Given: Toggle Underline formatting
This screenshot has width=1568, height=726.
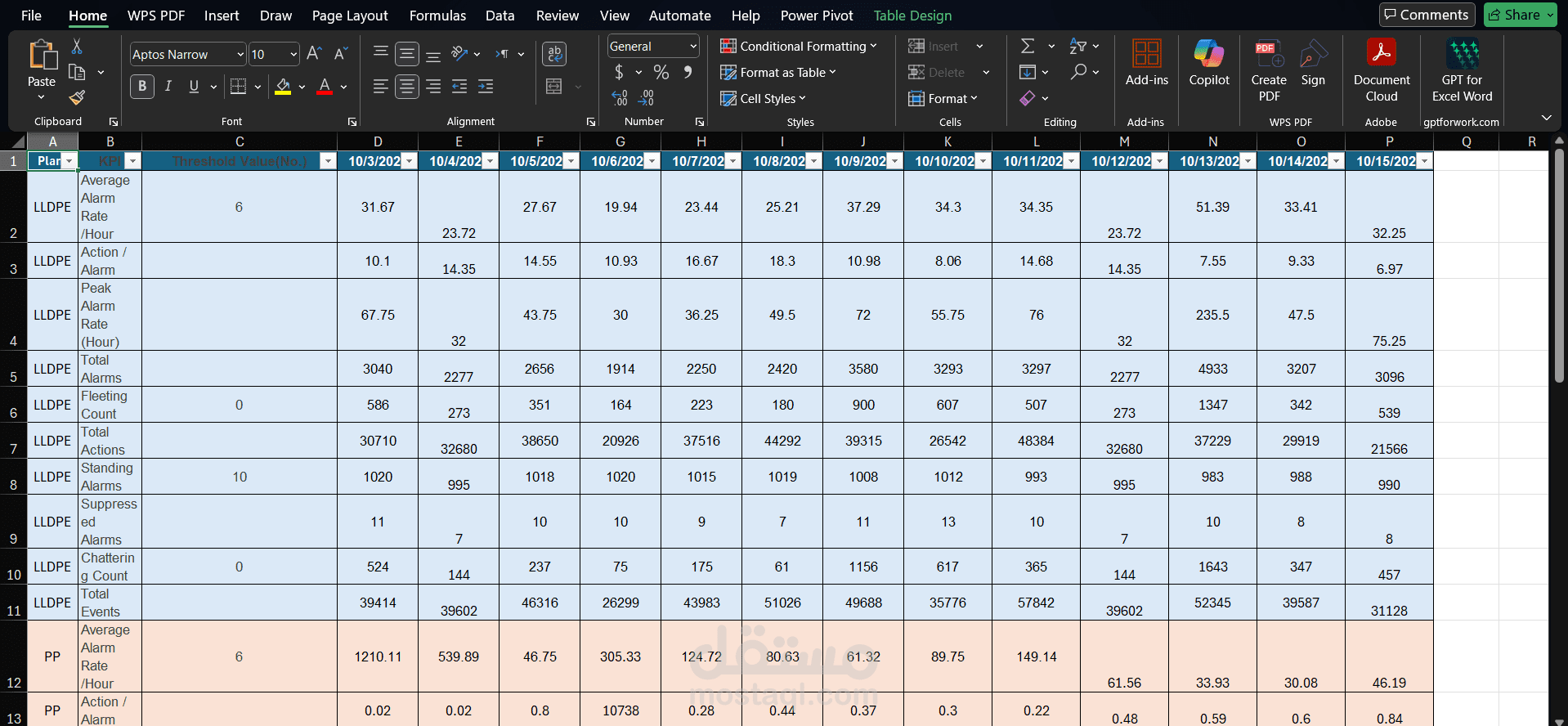Looking at the screenshot, I should click(194, 86).
